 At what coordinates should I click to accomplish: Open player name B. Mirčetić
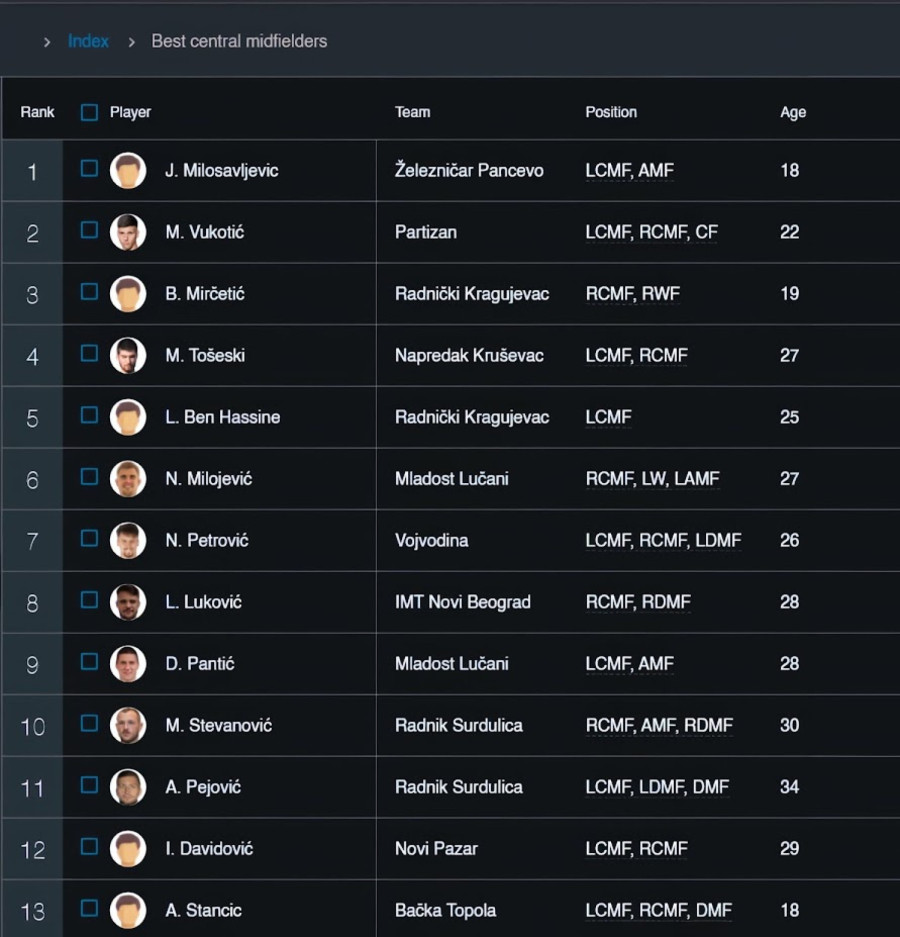coord(204,294)
